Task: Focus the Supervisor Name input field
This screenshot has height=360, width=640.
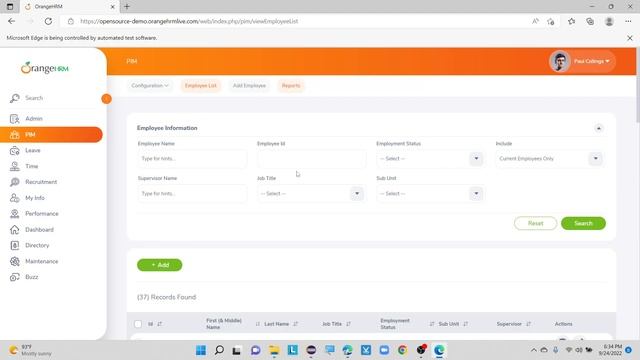Action: [192, 193]
